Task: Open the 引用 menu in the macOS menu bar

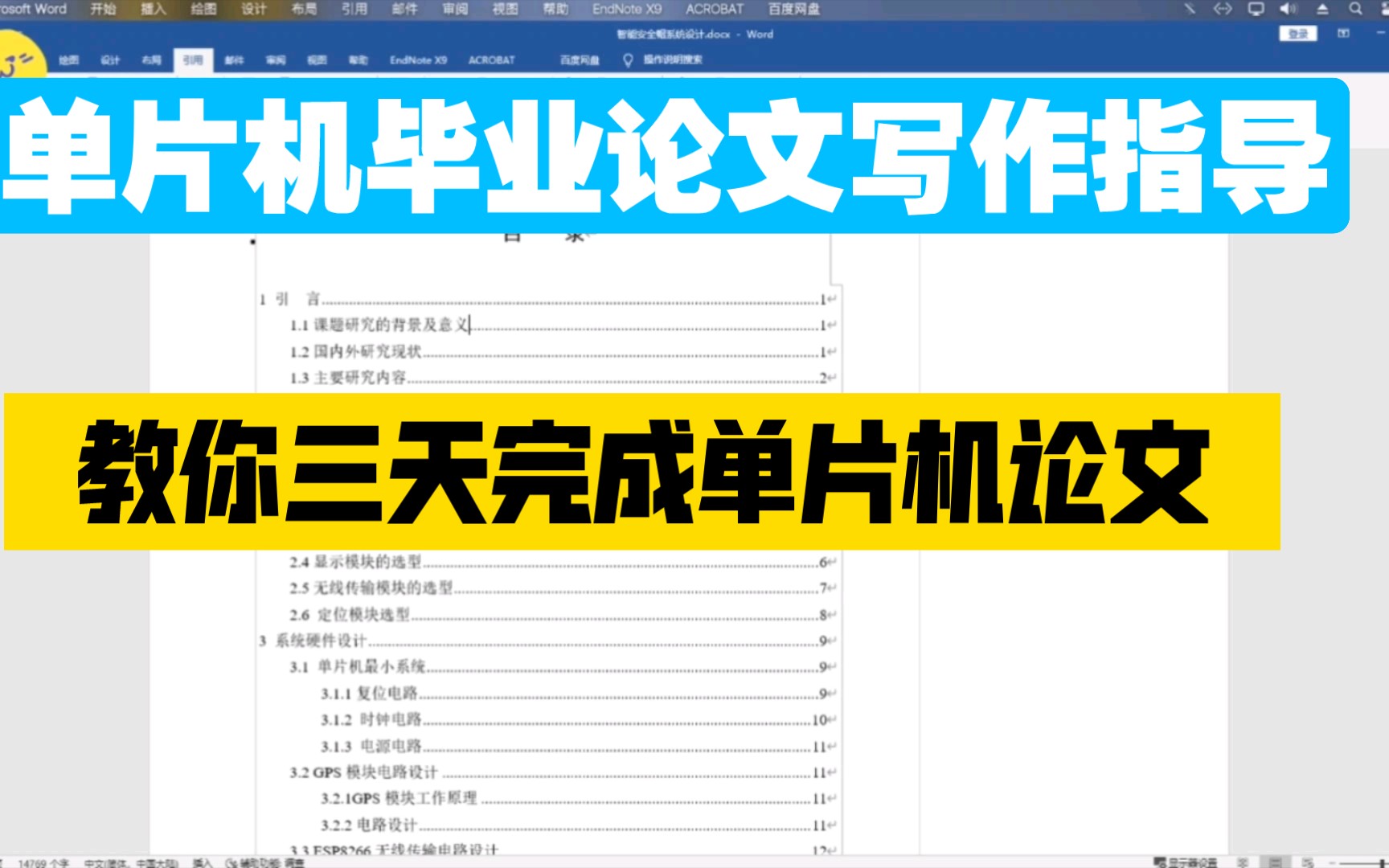Action: tap(354, 9)
